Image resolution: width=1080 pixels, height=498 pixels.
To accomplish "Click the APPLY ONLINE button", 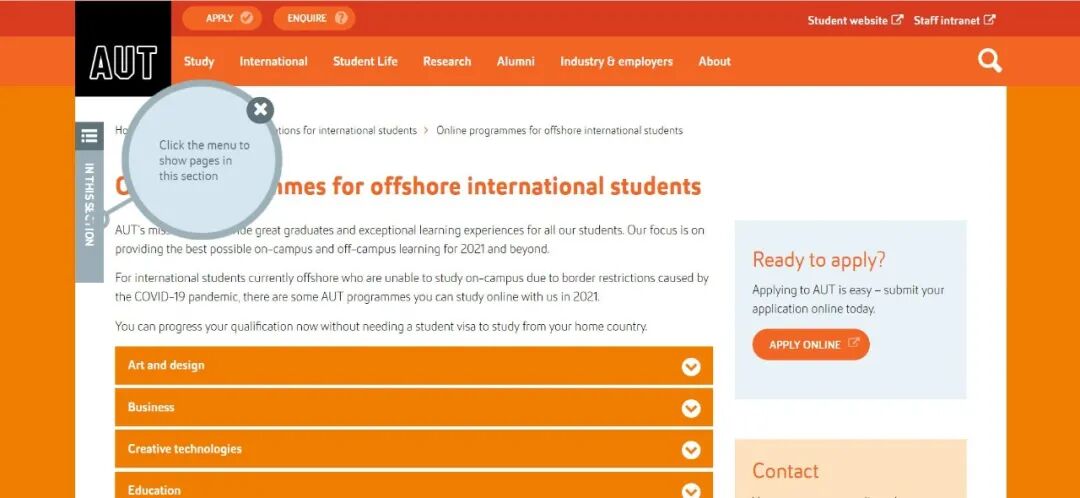I will (811, 344).
